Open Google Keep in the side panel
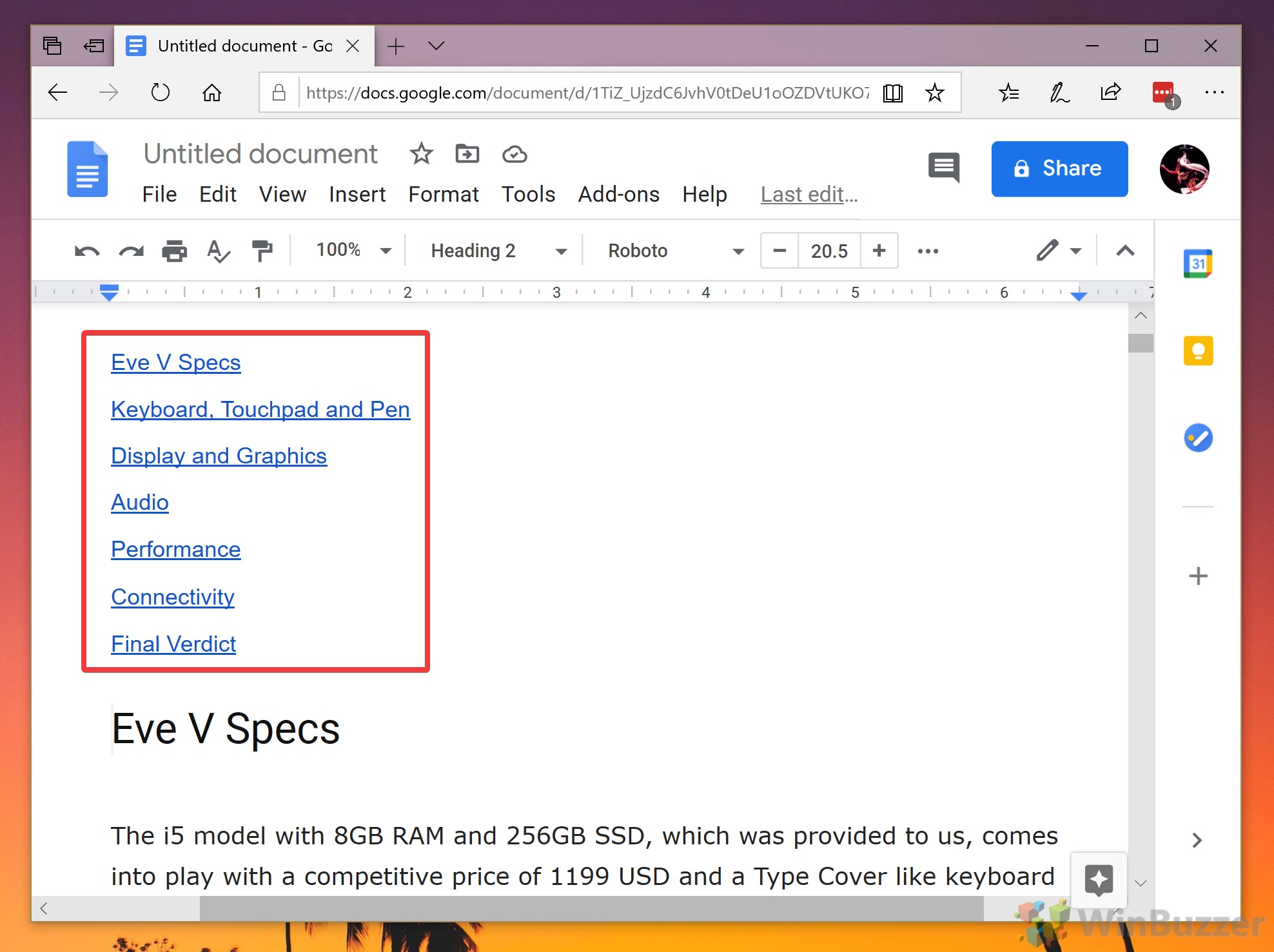This screenshot has width=1274, height=952. tap(1197, 351)
